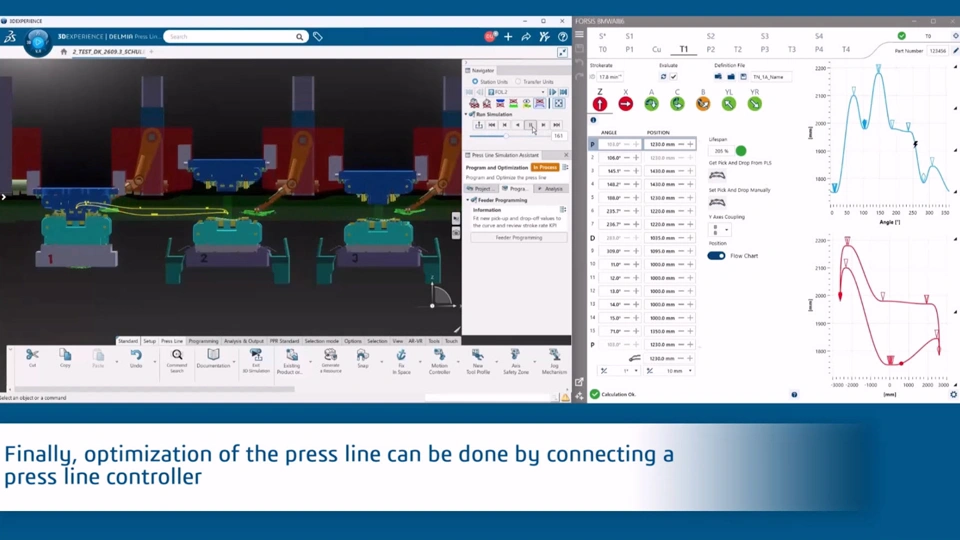The image size is (960, 540).
Task: Click the Snap tool
Action: tap(363, 358)
